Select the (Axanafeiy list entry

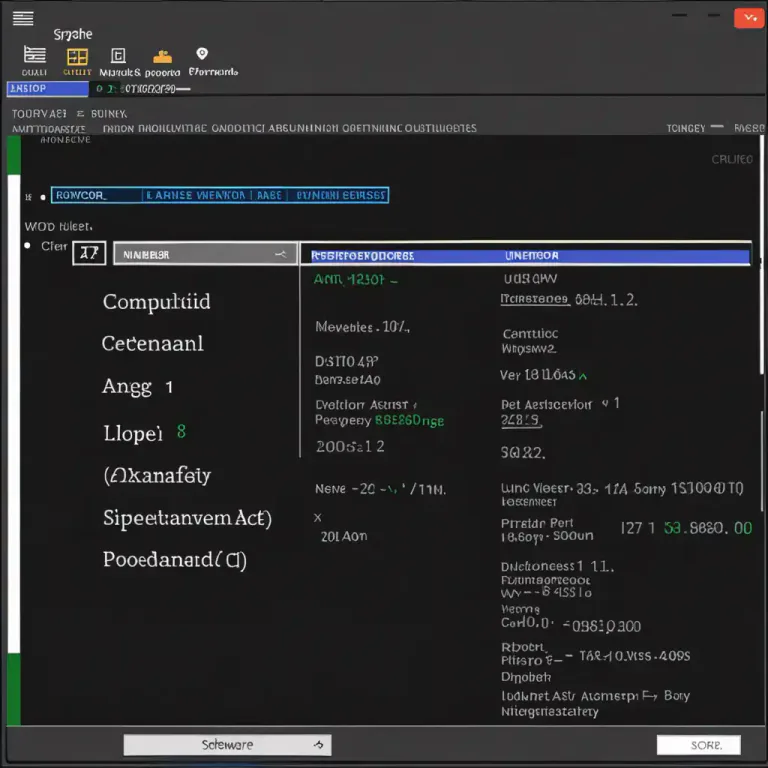click(x=157, y=475)
